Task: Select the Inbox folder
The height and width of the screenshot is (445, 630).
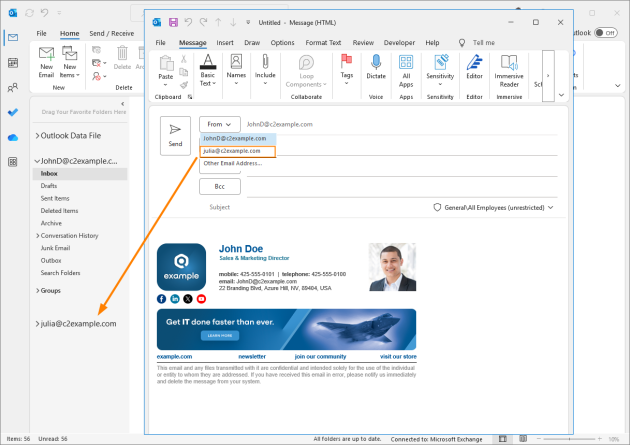Action: click(x=80, y=174)
